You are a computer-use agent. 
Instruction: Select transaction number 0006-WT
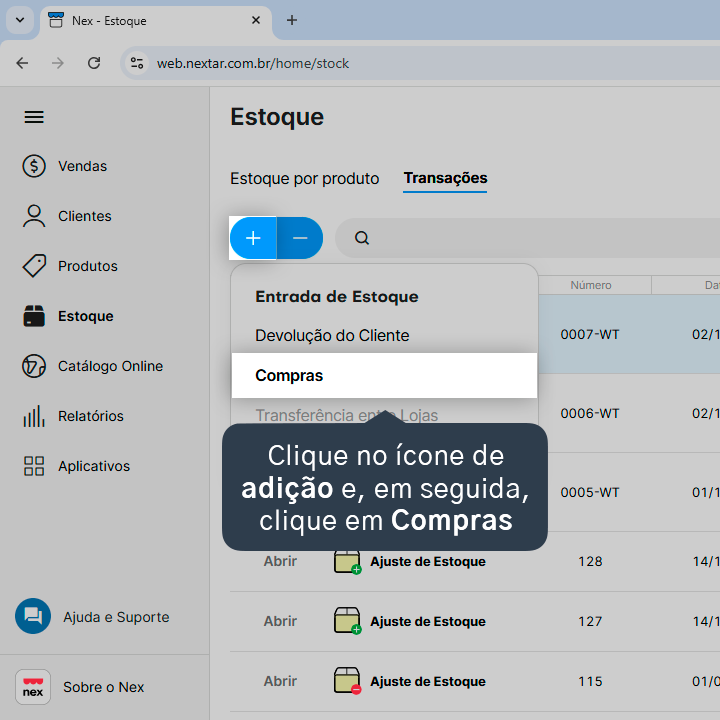pos(590,414)
